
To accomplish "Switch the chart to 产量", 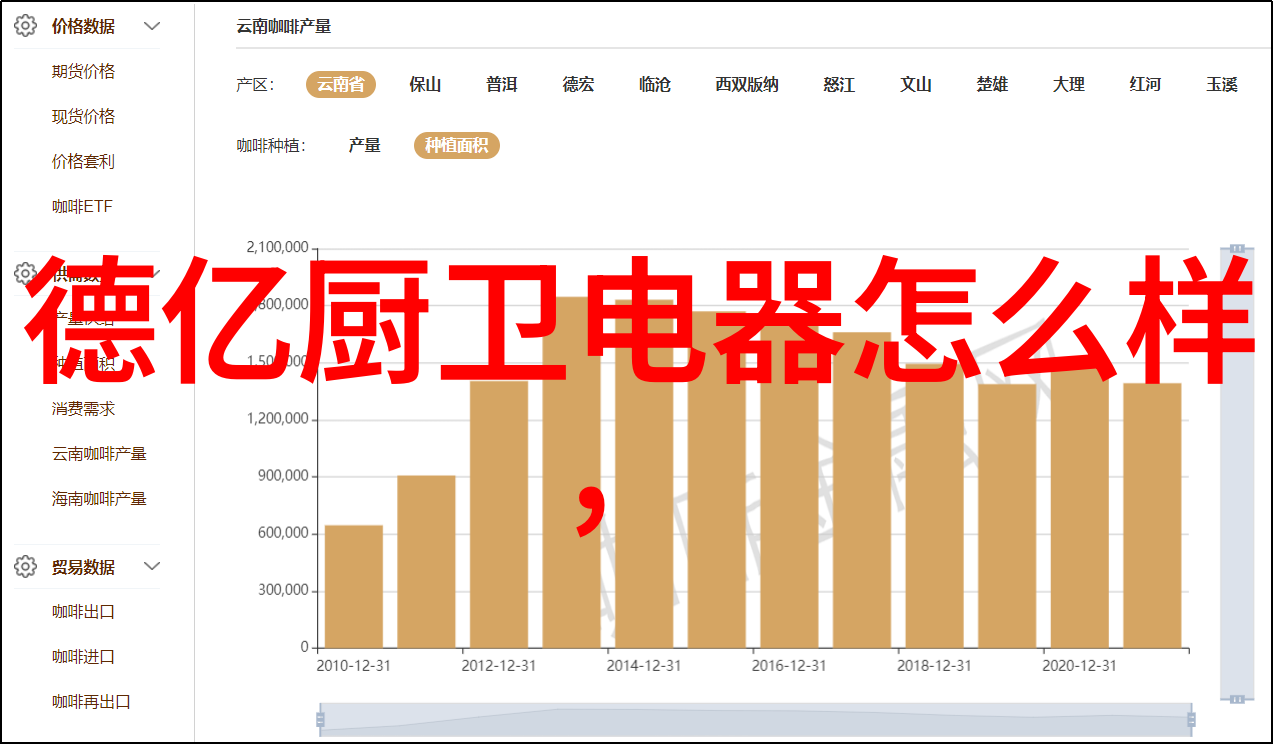I will coord(365,146).
